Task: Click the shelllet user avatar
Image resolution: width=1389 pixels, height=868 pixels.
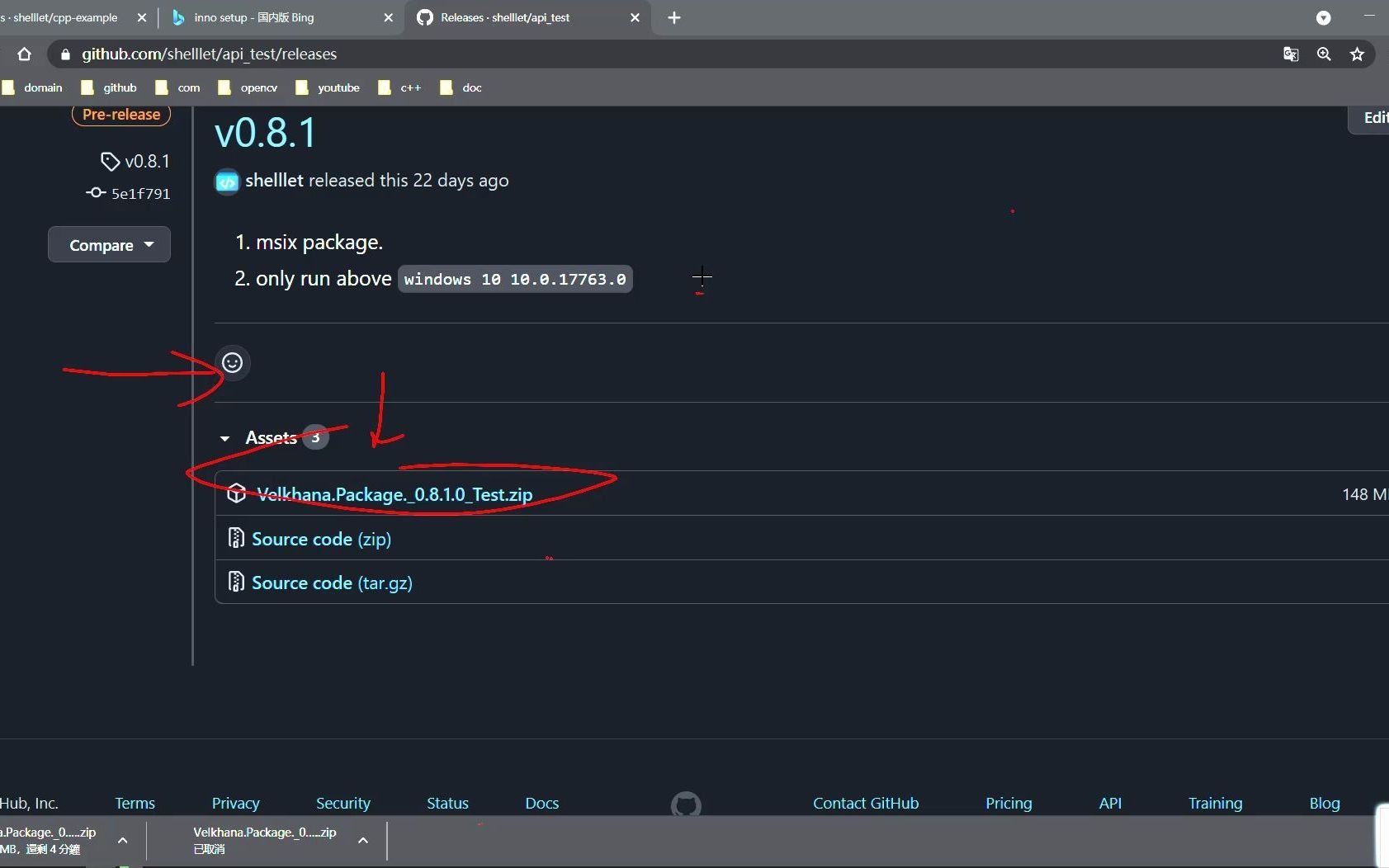Action: pyautogui.click(x=227, y=181)
